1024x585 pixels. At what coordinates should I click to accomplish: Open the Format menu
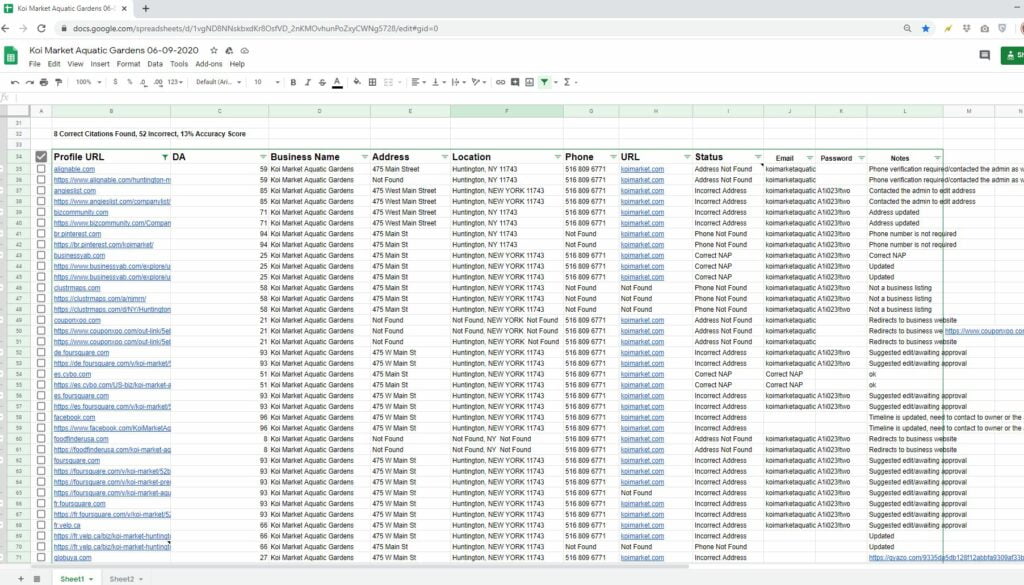click(128, 64)
